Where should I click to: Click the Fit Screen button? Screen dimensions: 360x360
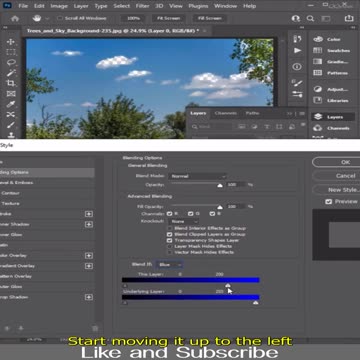click(168, 18)
